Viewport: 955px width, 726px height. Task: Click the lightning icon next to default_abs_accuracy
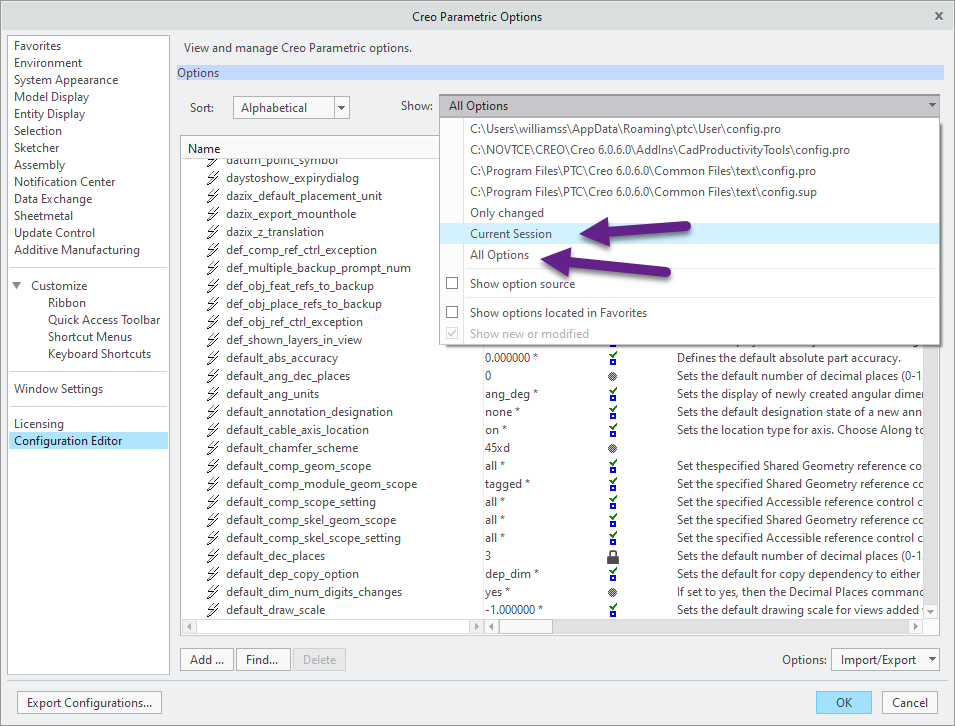click(212, 358)
